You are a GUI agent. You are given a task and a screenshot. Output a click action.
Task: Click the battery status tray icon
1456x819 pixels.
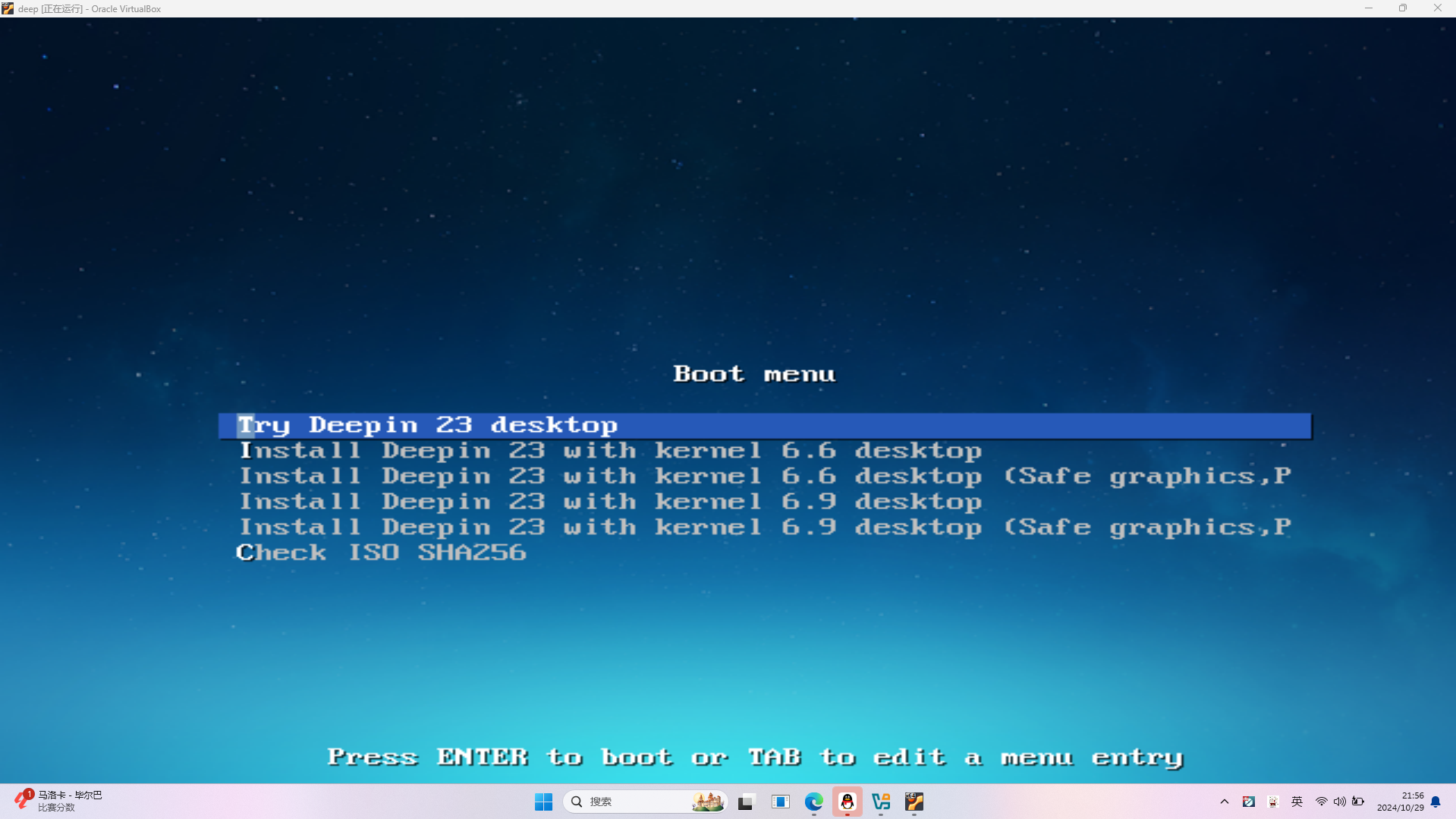point(1358,802)
